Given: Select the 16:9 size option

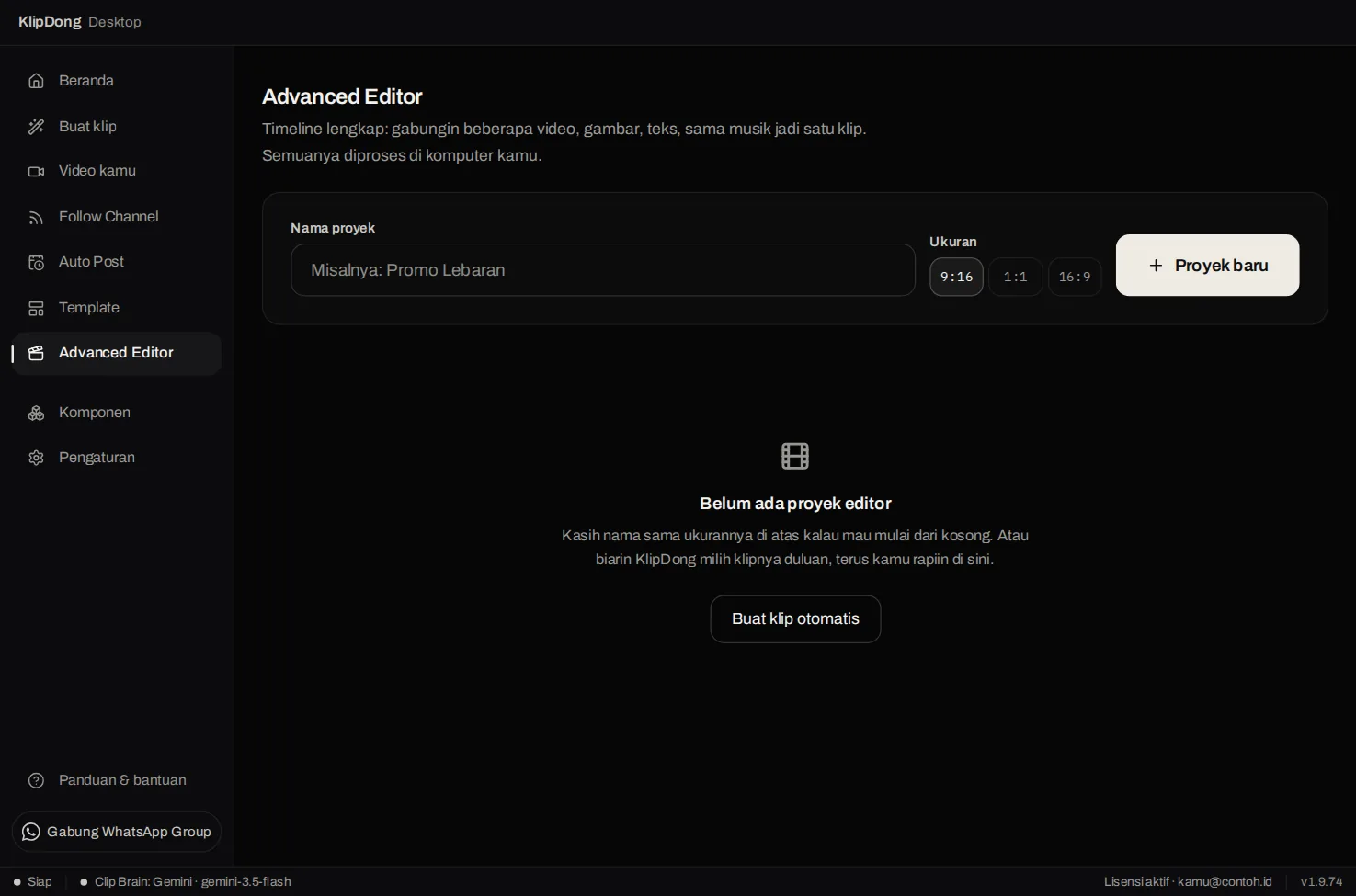Looking at the screenshot, I should pos(1075,277).
